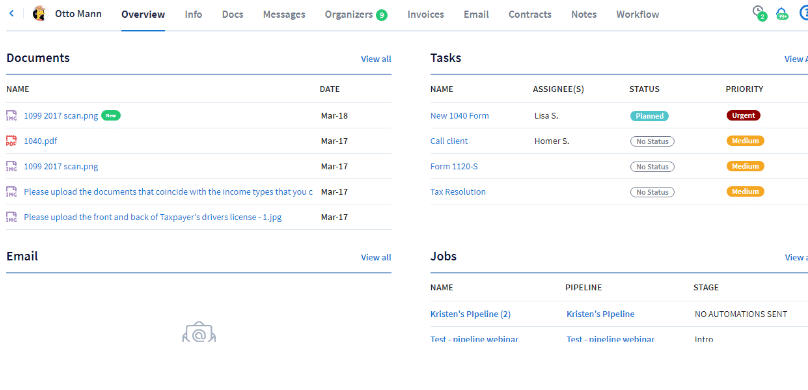This screenshot has height=390, width=808.
Task: Select the Jobs STAGE column header
Action: tap(706, 287)
